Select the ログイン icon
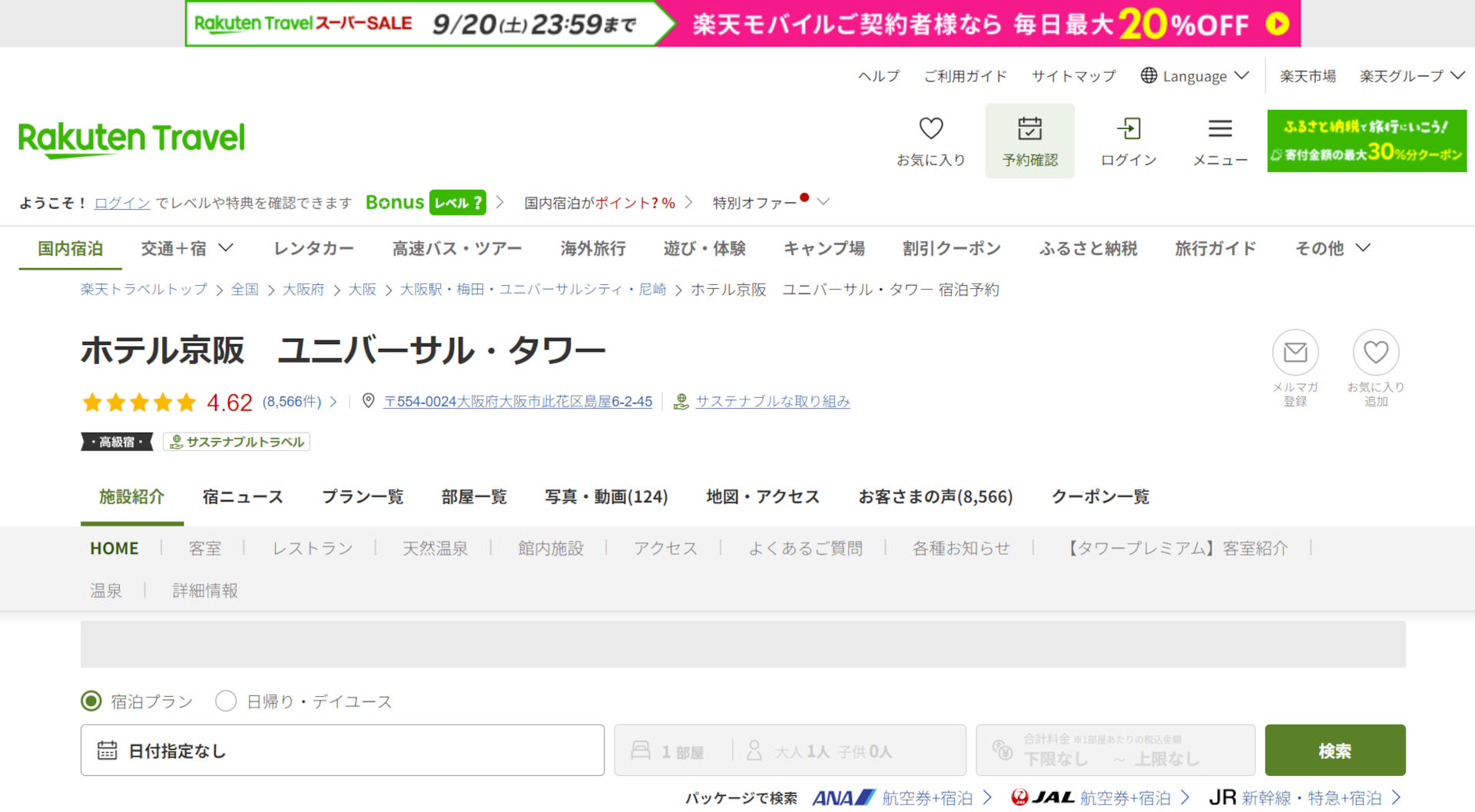1475x812 pixels. pos(1128,129)
